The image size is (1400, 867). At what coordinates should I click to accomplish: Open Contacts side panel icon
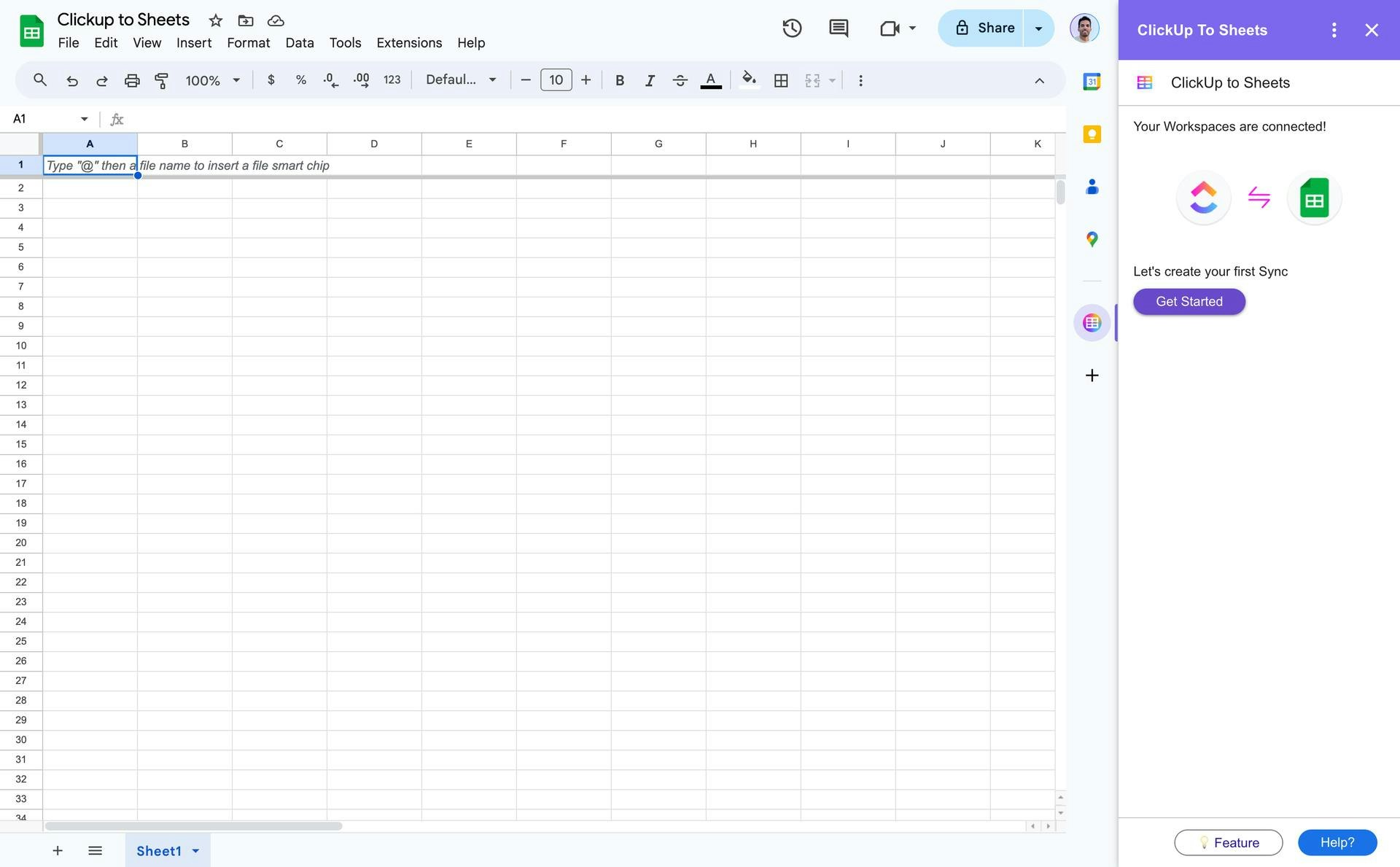point(1092,187)
